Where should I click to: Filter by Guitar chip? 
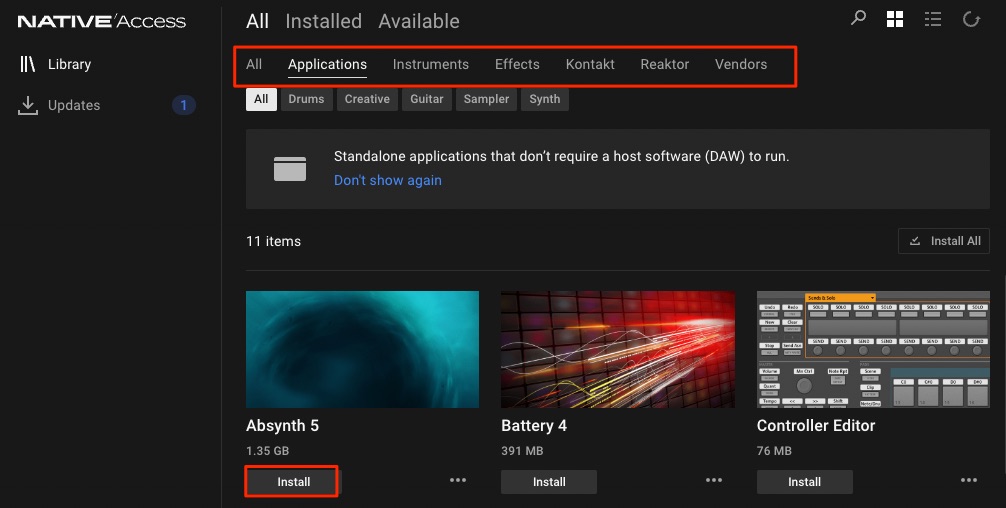click(x=427, y=99)
